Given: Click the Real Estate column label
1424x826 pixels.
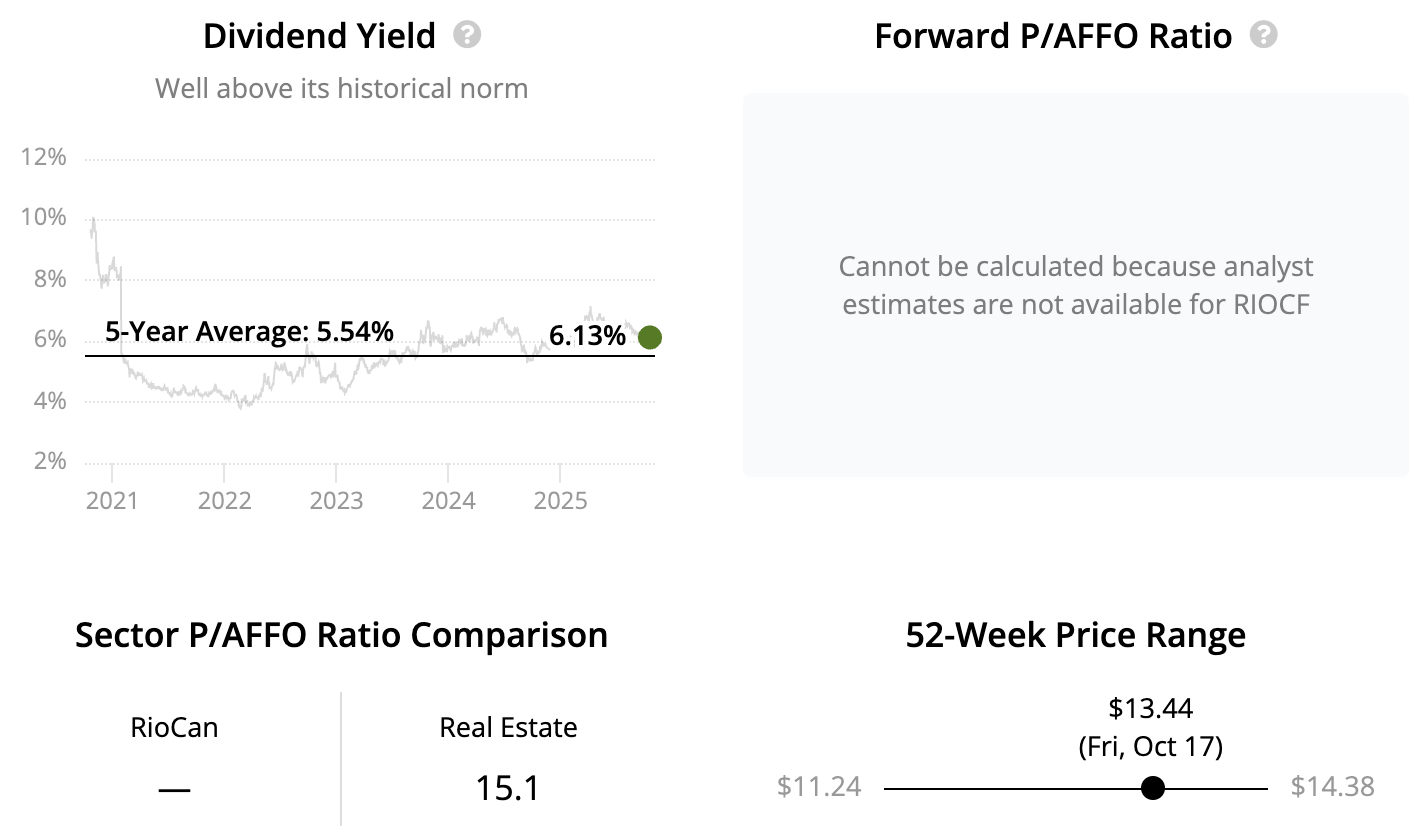Looking at the screenshot, I should coord(508,727).
